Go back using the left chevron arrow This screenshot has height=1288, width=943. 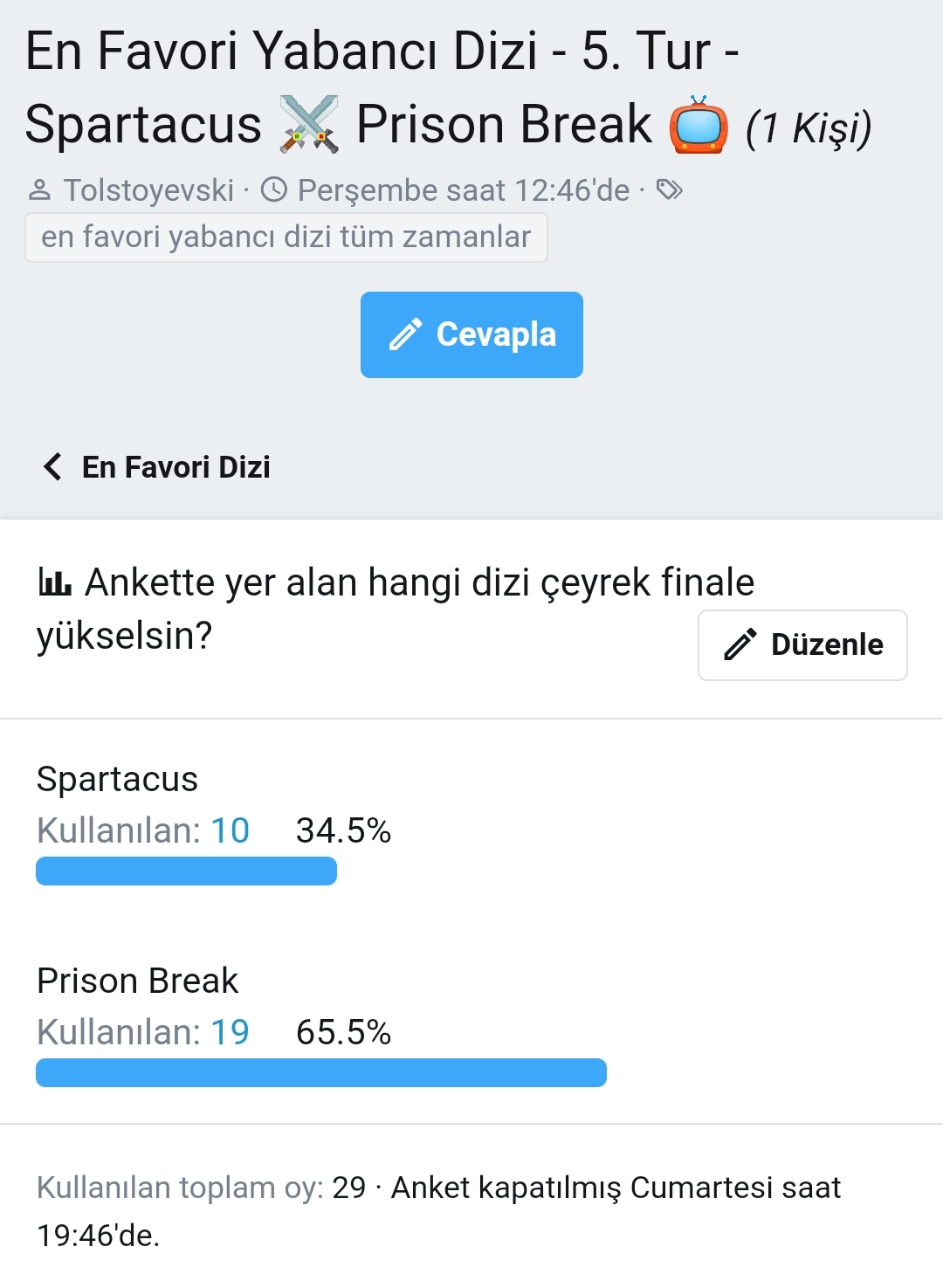point(52,467)
